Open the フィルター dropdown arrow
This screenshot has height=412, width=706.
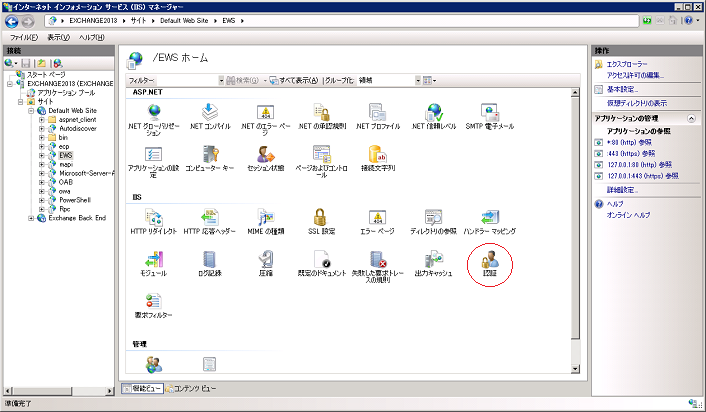point(221,80)
